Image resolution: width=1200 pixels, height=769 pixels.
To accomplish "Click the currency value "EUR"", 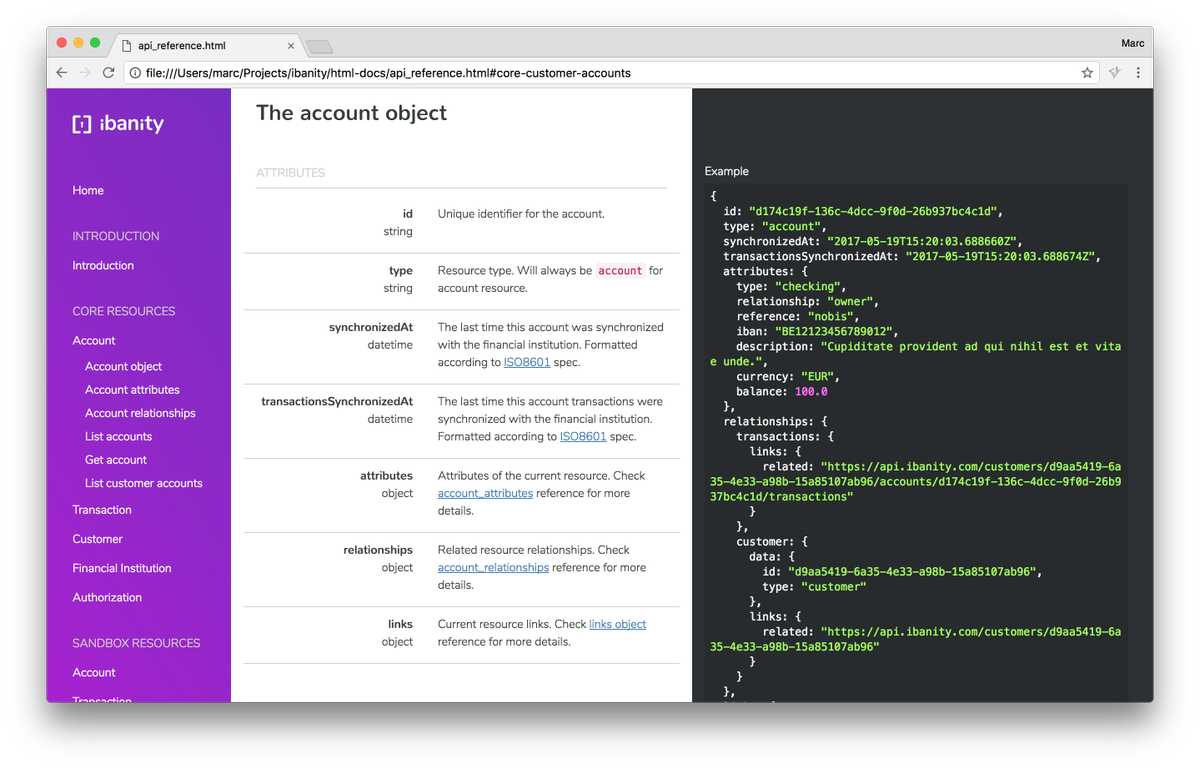I will click(819, 377).
